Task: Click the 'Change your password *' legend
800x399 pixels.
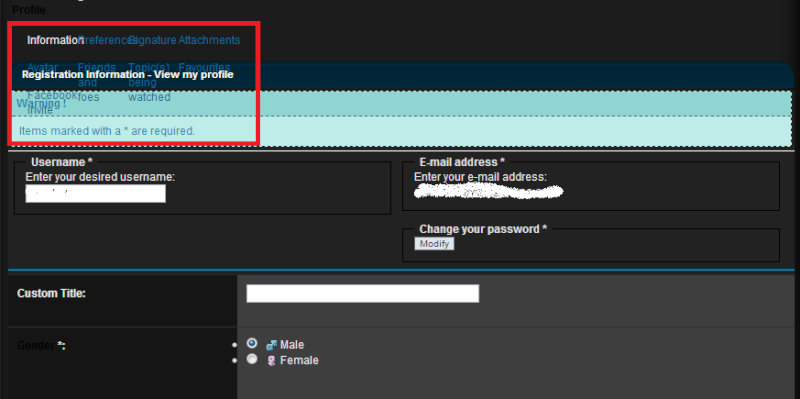Action: [x=483, y=229]
